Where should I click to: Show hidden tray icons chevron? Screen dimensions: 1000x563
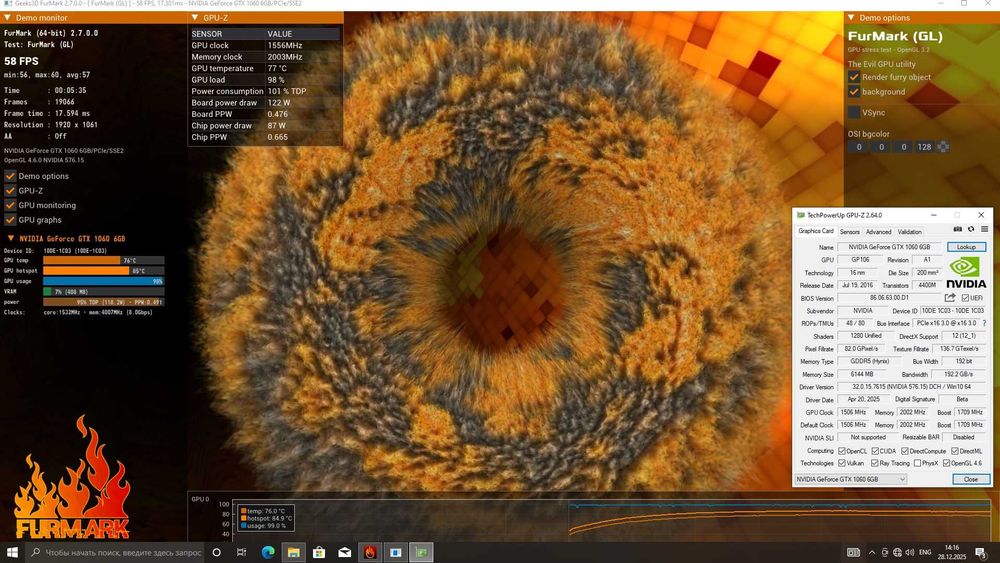coord(872,552)
